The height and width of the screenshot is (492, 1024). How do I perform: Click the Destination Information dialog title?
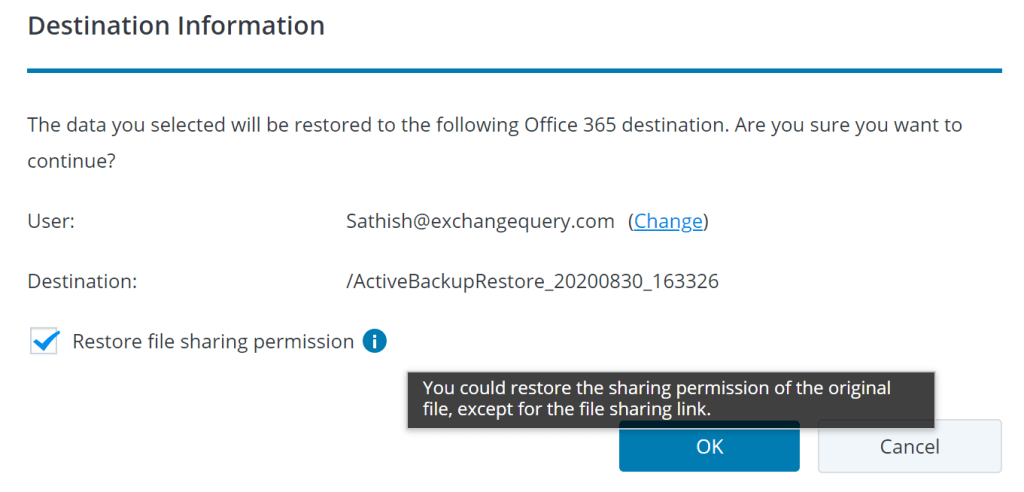point(176,26)
